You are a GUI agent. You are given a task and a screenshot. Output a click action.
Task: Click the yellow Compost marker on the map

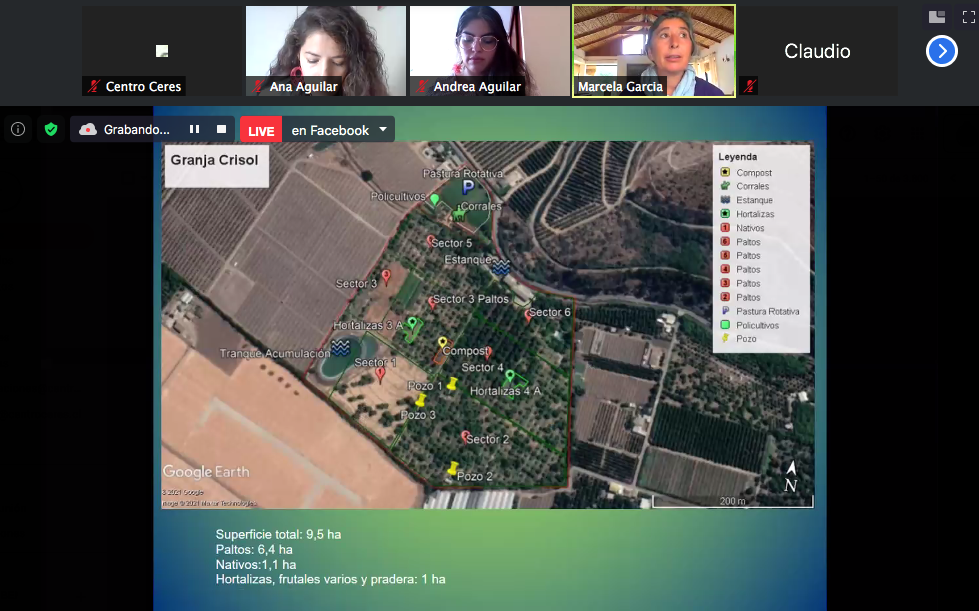click(443, 343)
